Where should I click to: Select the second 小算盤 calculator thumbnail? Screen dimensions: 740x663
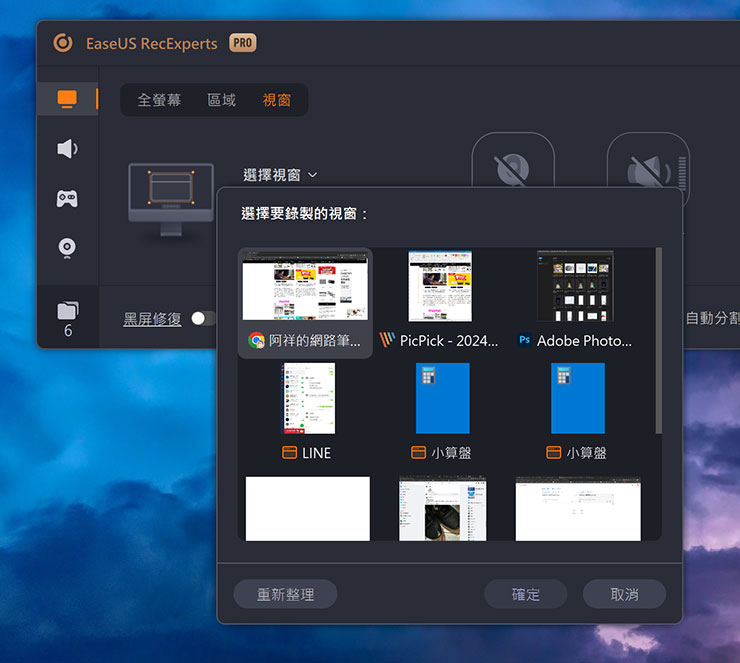click(578, 398)
